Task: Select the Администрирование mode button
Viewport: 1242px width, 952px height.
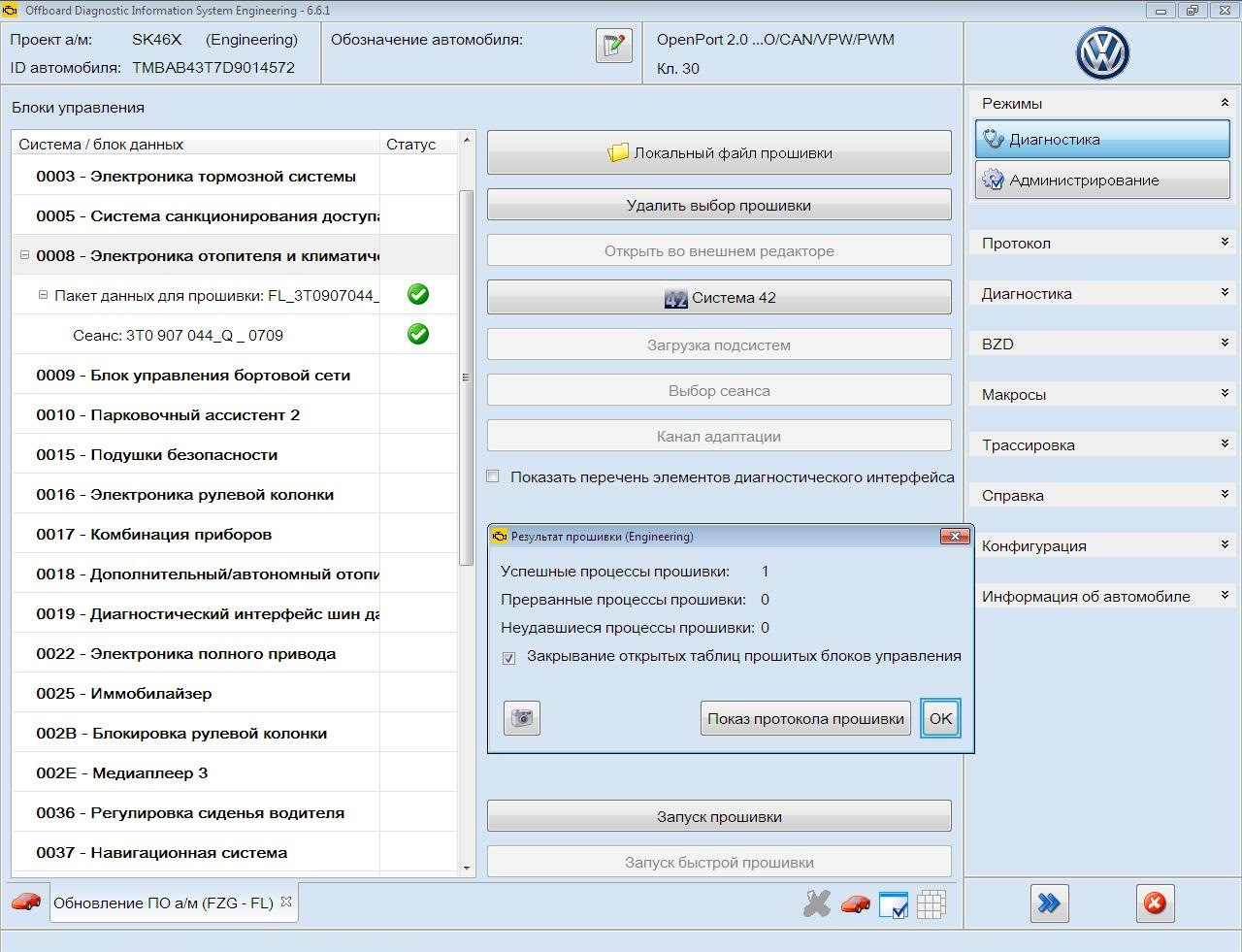Action: coord(1102,180)
